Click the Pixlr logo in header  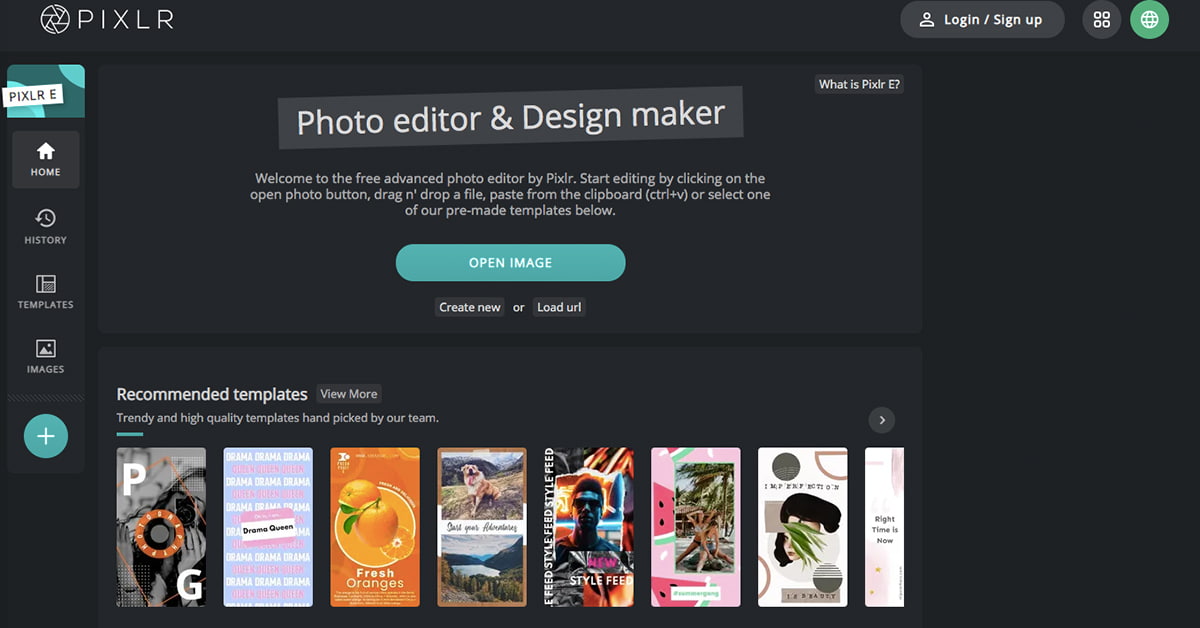pos(107,19)
